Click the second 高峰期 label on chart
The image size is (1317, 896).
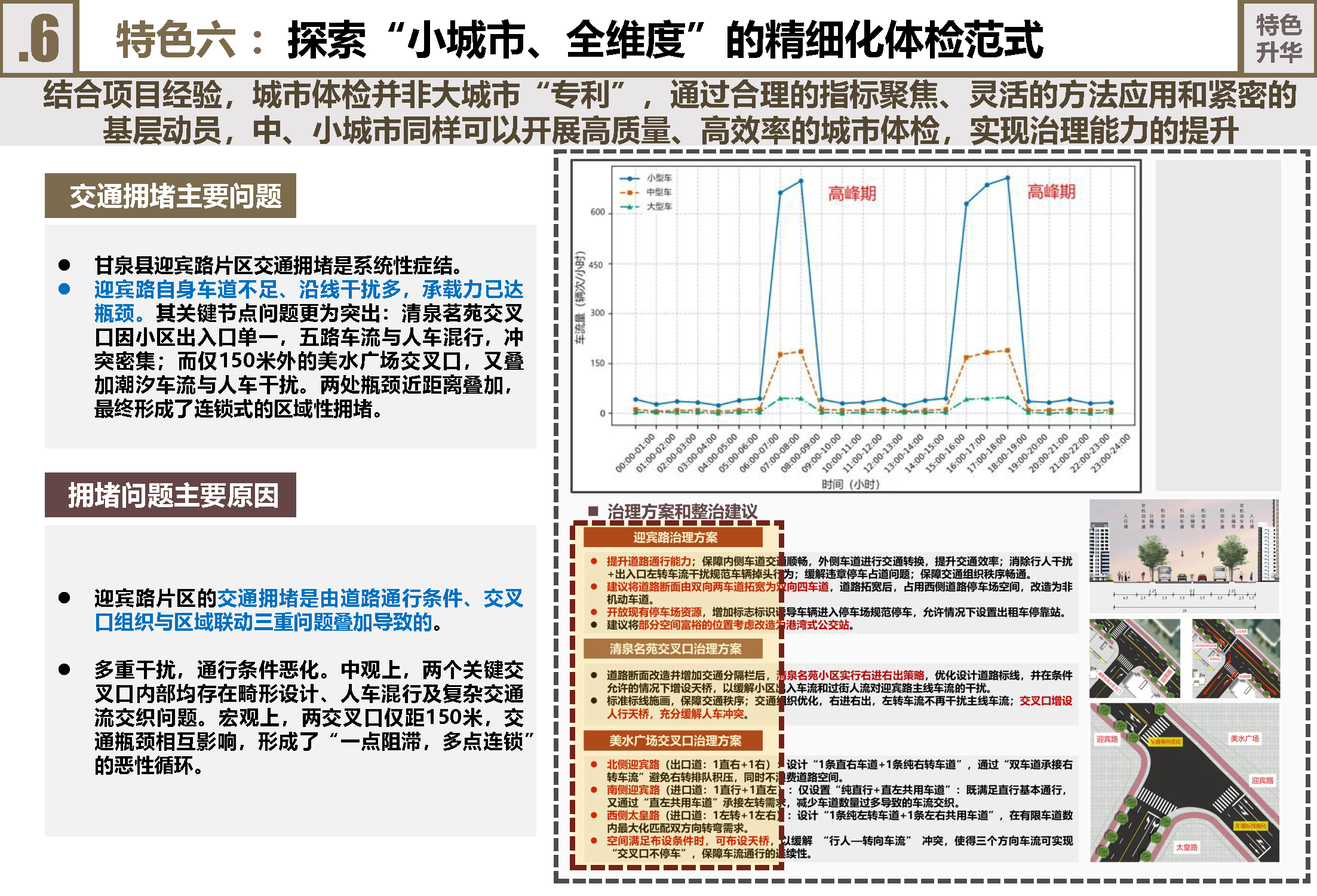pos(1051,192)
